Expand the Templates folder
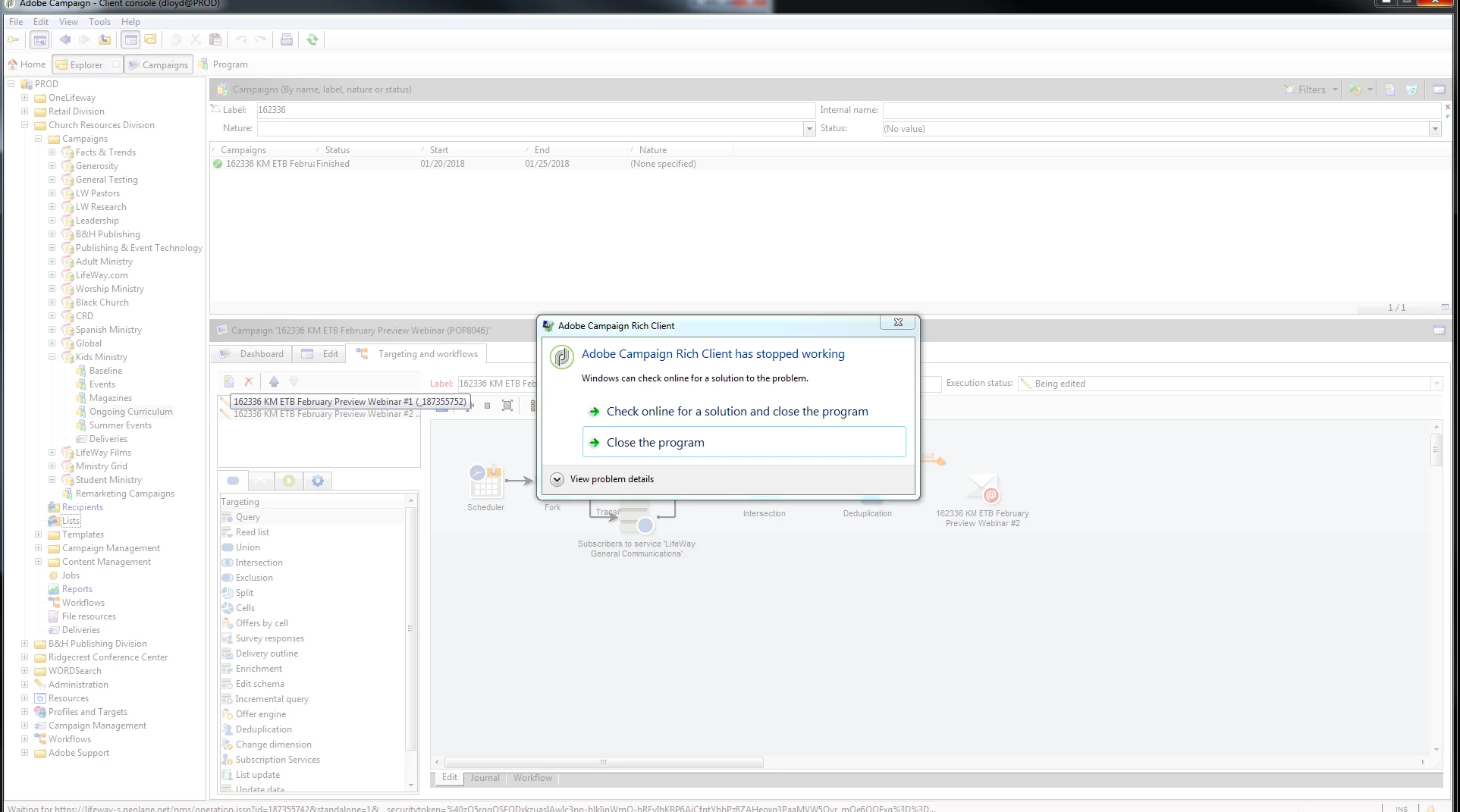The width and height of the screenshot is (1460, 812). point(39,535)
